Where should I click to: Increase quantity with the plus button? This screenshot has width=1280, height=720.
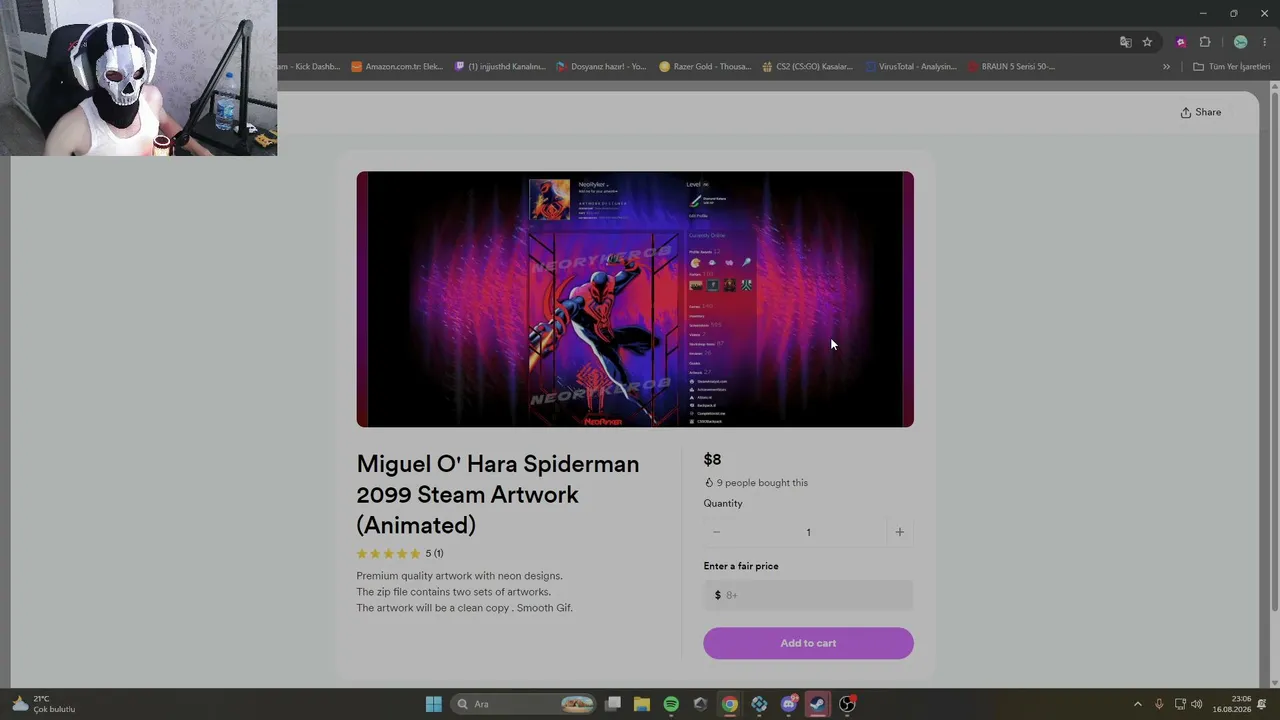click(x=899, y=532)
